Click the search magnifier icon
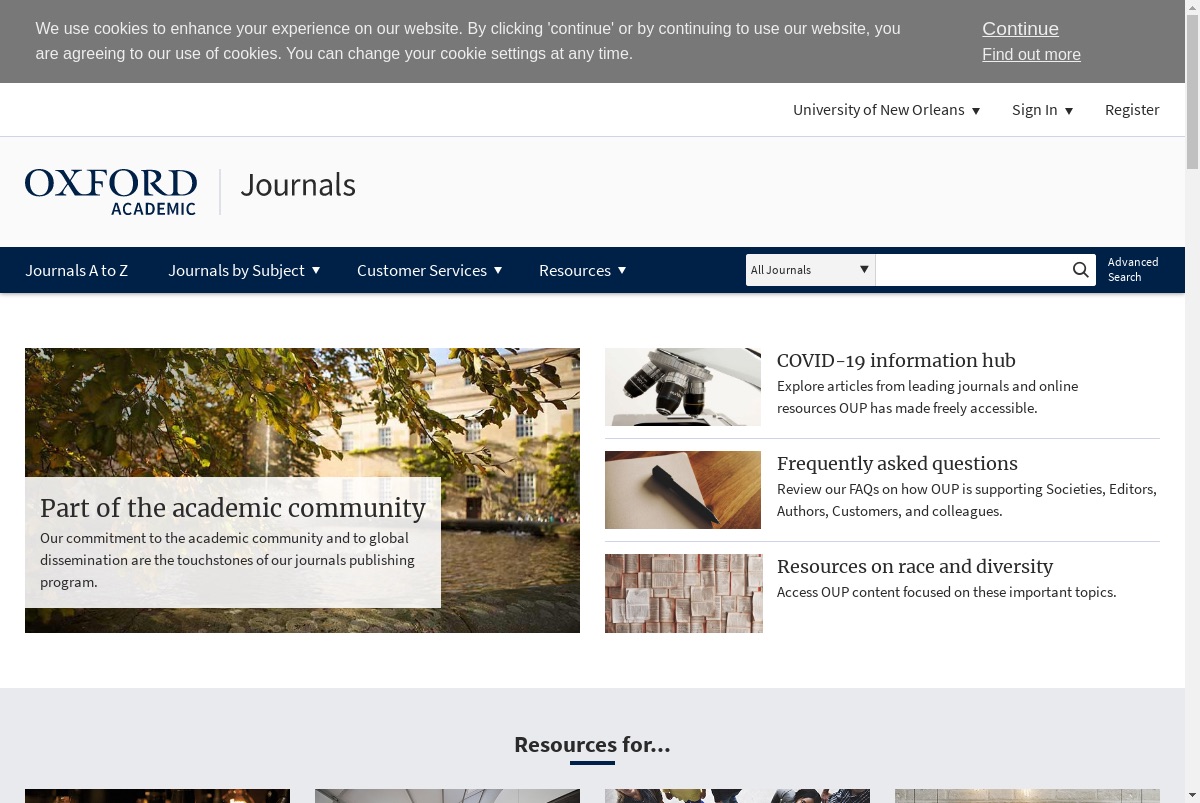Viewport: 1200px width, 803px height. (1080, 270)
